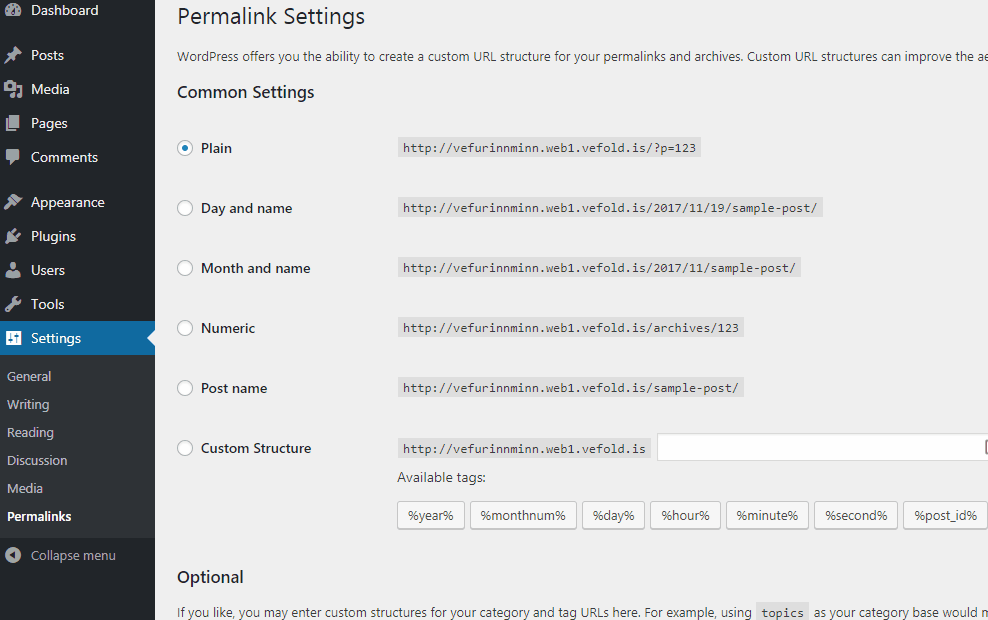Click the Settings gear icon
This screenshot has width=988, height=620.
point(12,338)
